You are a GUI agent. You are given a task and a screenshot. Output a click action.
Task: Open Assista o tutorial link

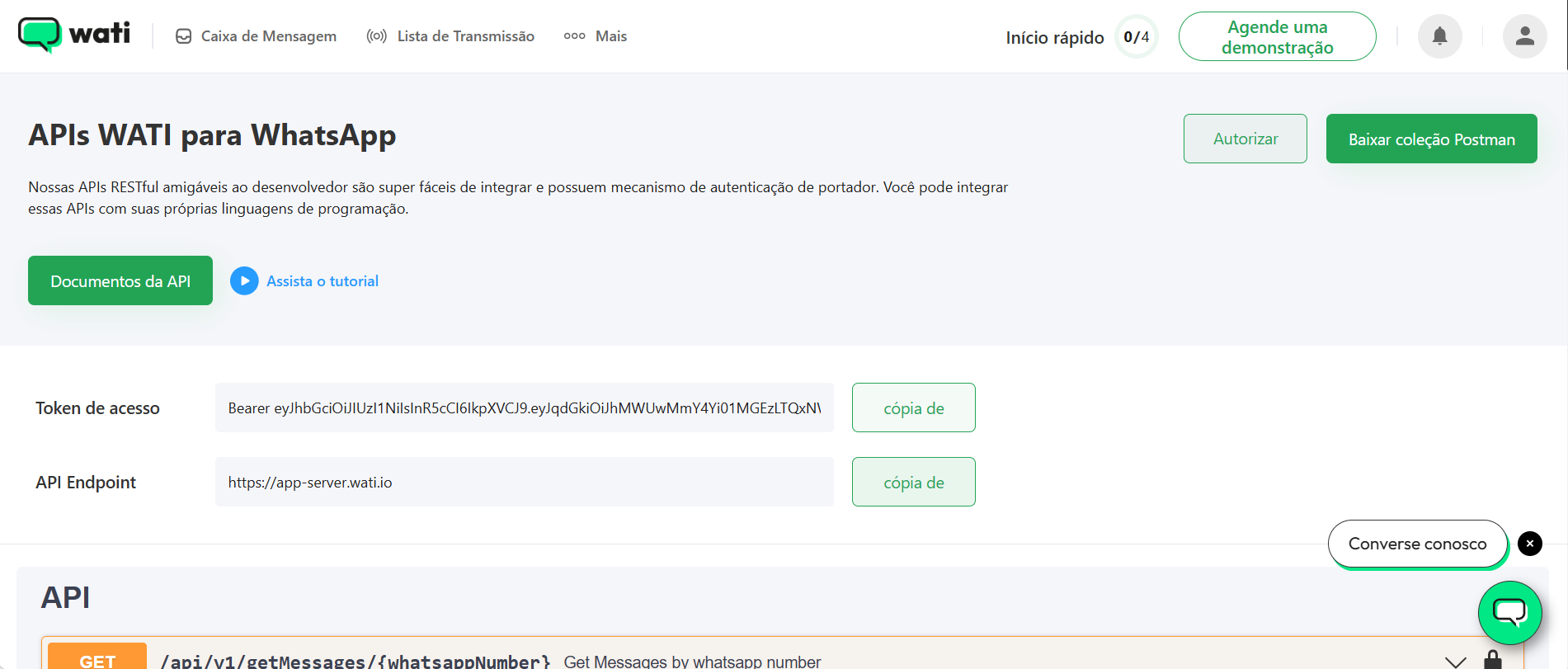pos(323,281)
